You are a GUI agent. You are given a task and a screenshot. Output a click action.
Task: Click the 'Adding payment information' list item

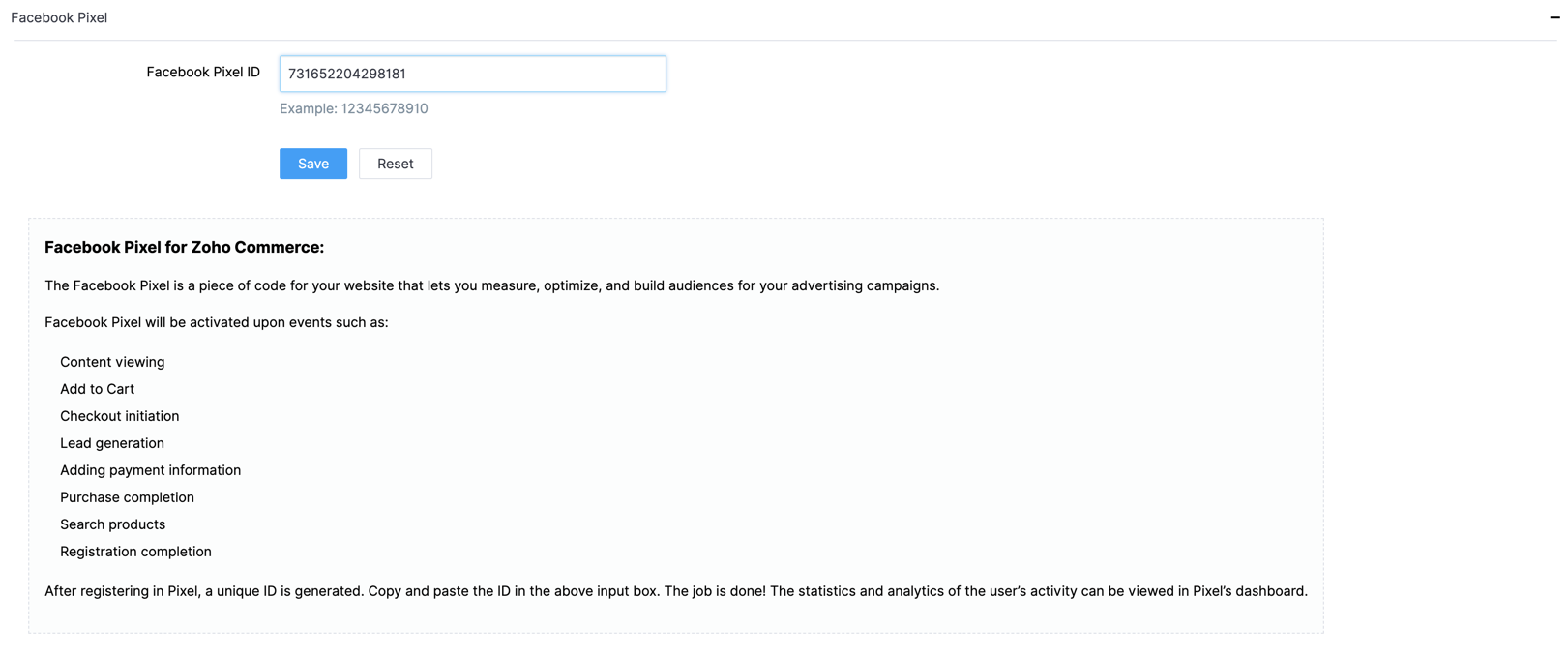[x=151, y=470]
